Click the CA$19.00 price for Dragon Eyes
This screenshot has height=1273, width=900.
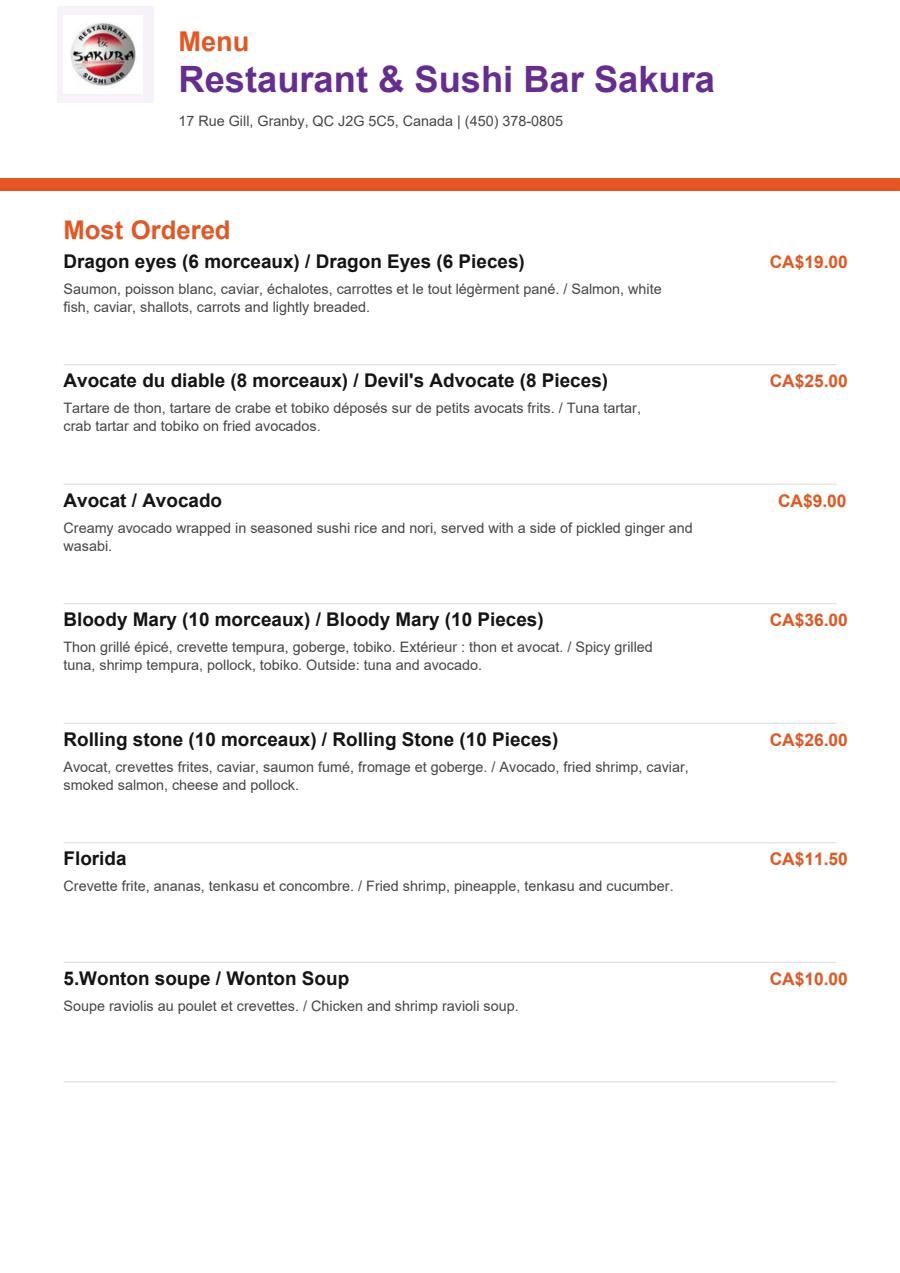point(808,262)
